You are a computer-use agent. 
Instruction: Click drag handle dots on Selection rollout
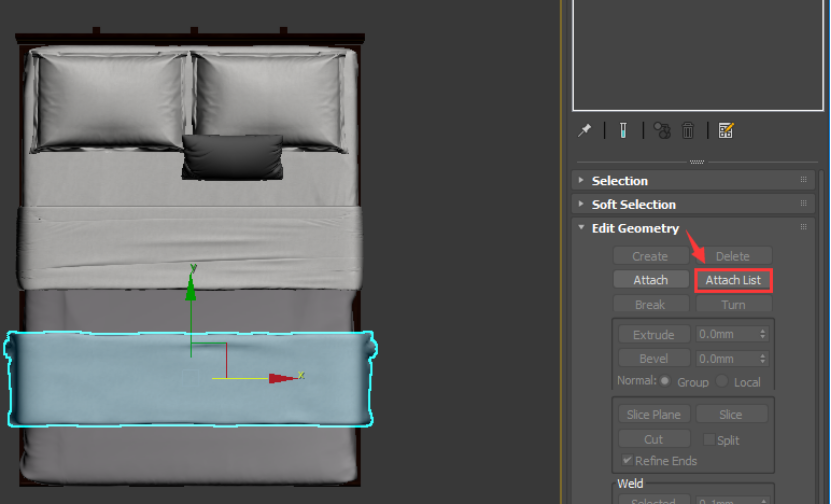[x=803, y=180]
